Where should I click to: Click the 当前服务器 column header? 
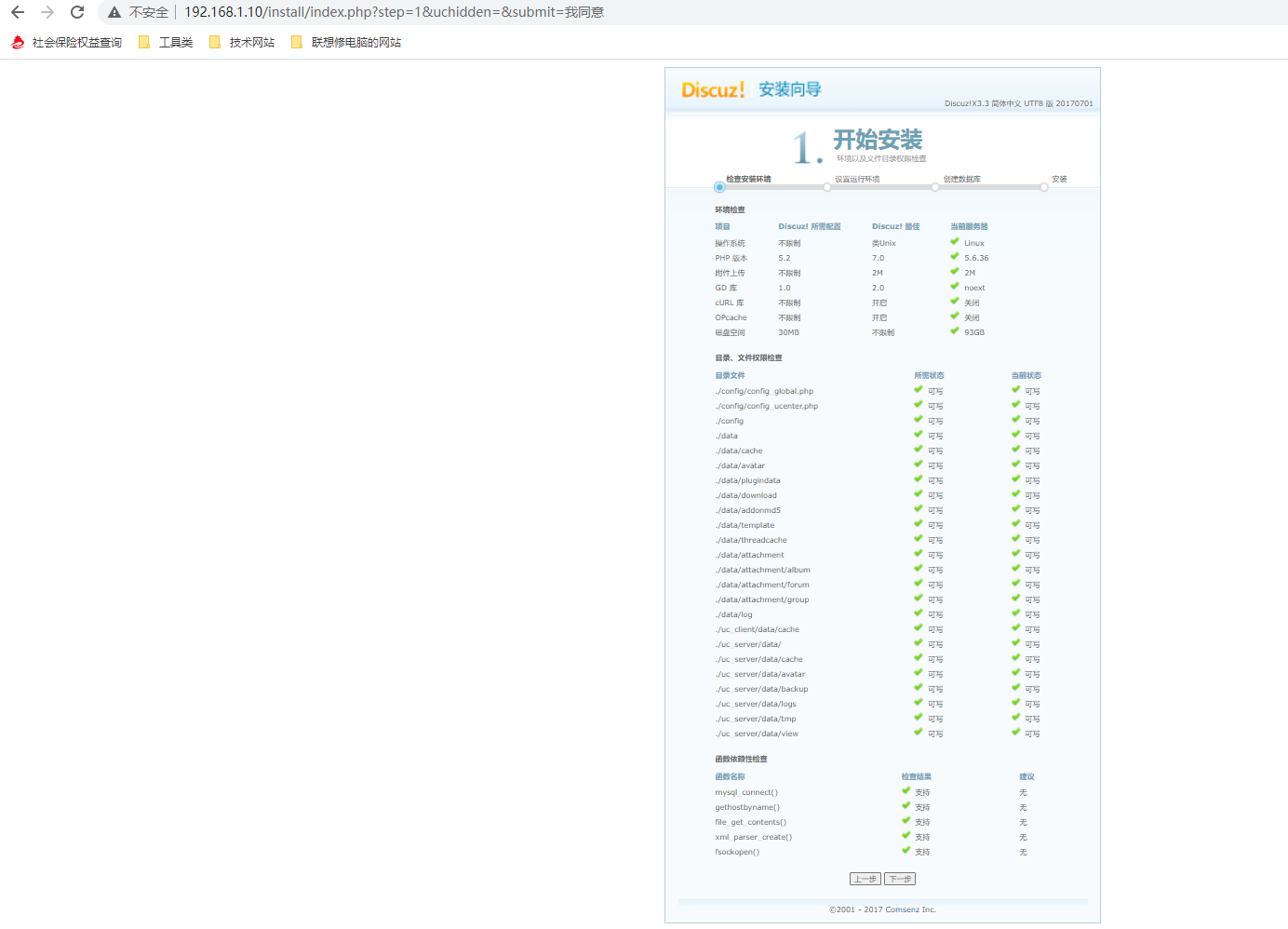click(x=969, y=226)
